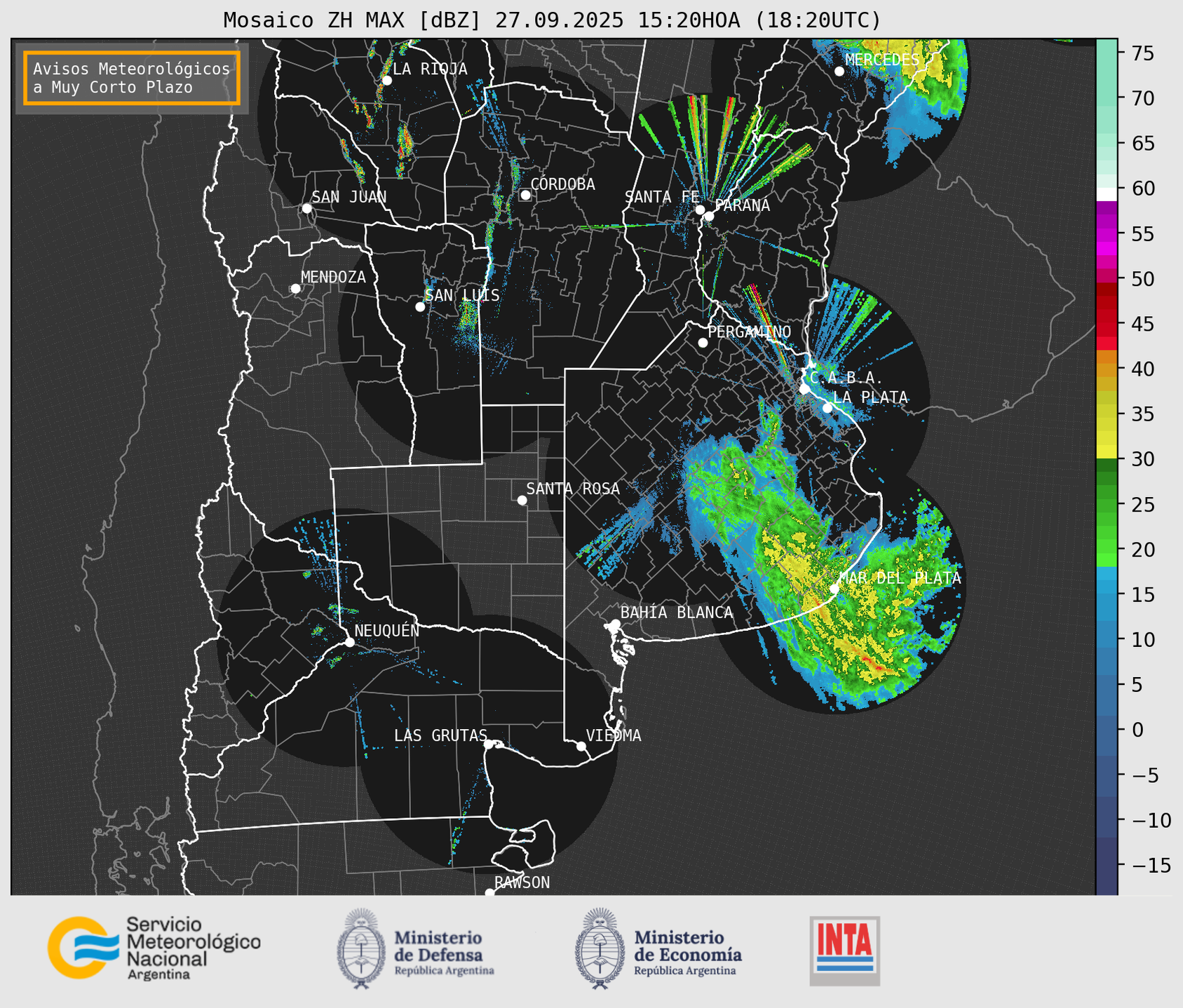Screen dimensions: 1183x1008
Task: Click the Ministerio de Defensa emblem
Action: [x=360, y=948]
